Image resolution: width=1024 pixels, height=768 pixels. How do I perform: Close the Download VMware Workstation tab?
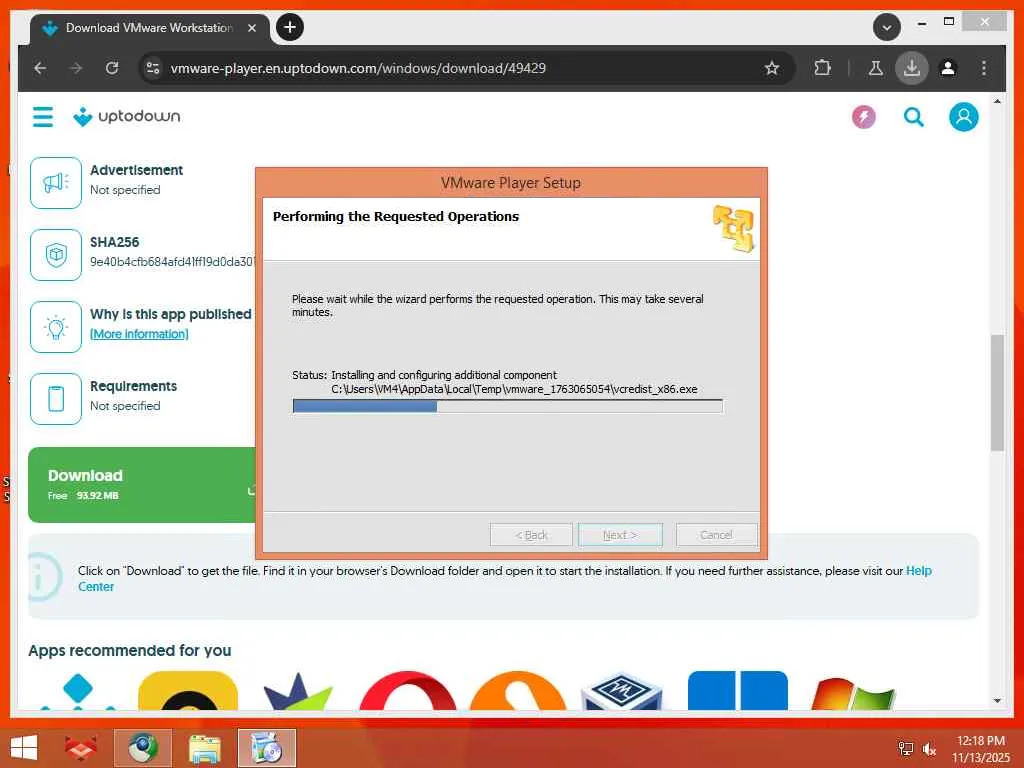click(252, 28)
